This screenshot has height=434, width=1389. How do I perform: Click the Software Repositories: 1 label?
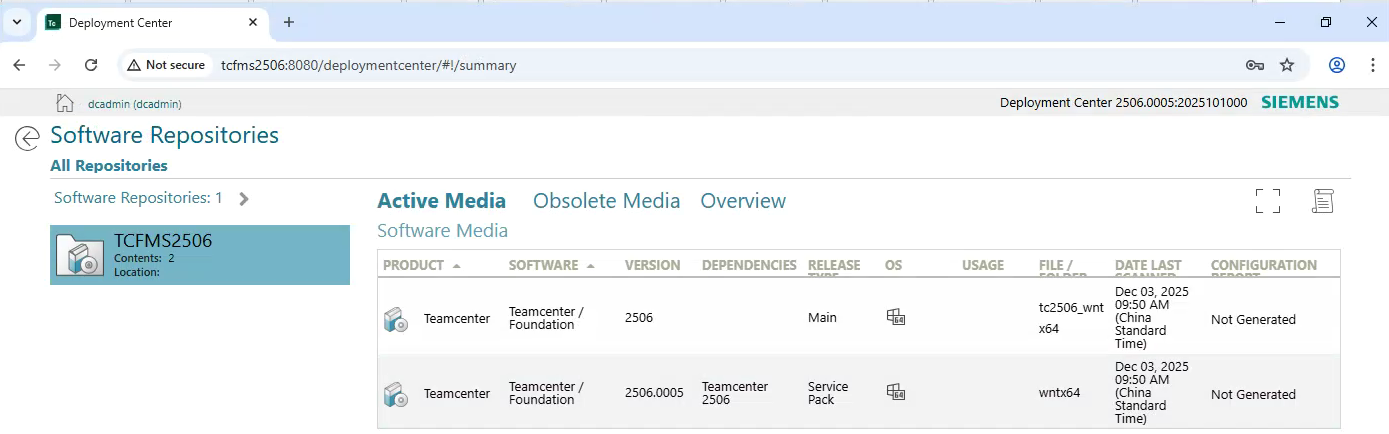138,198
